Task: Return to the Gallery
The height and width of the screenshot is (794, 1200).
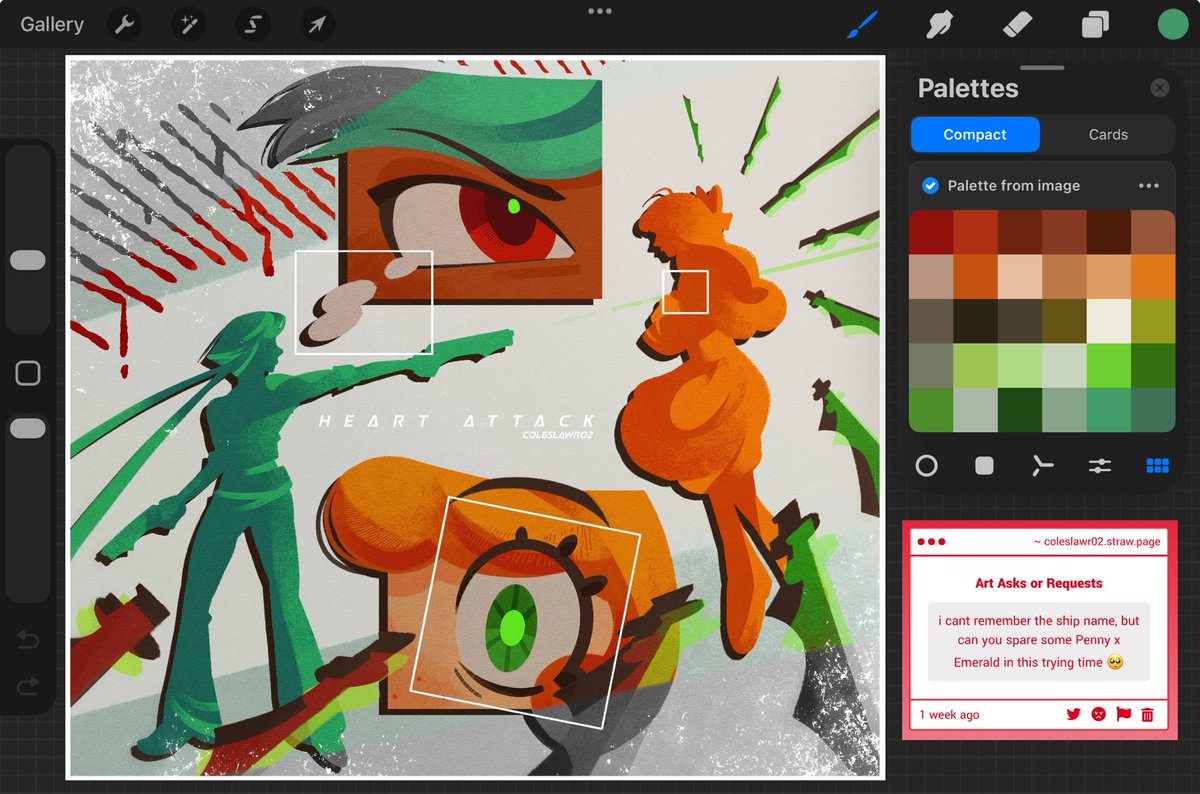Action: click(52, 25)
